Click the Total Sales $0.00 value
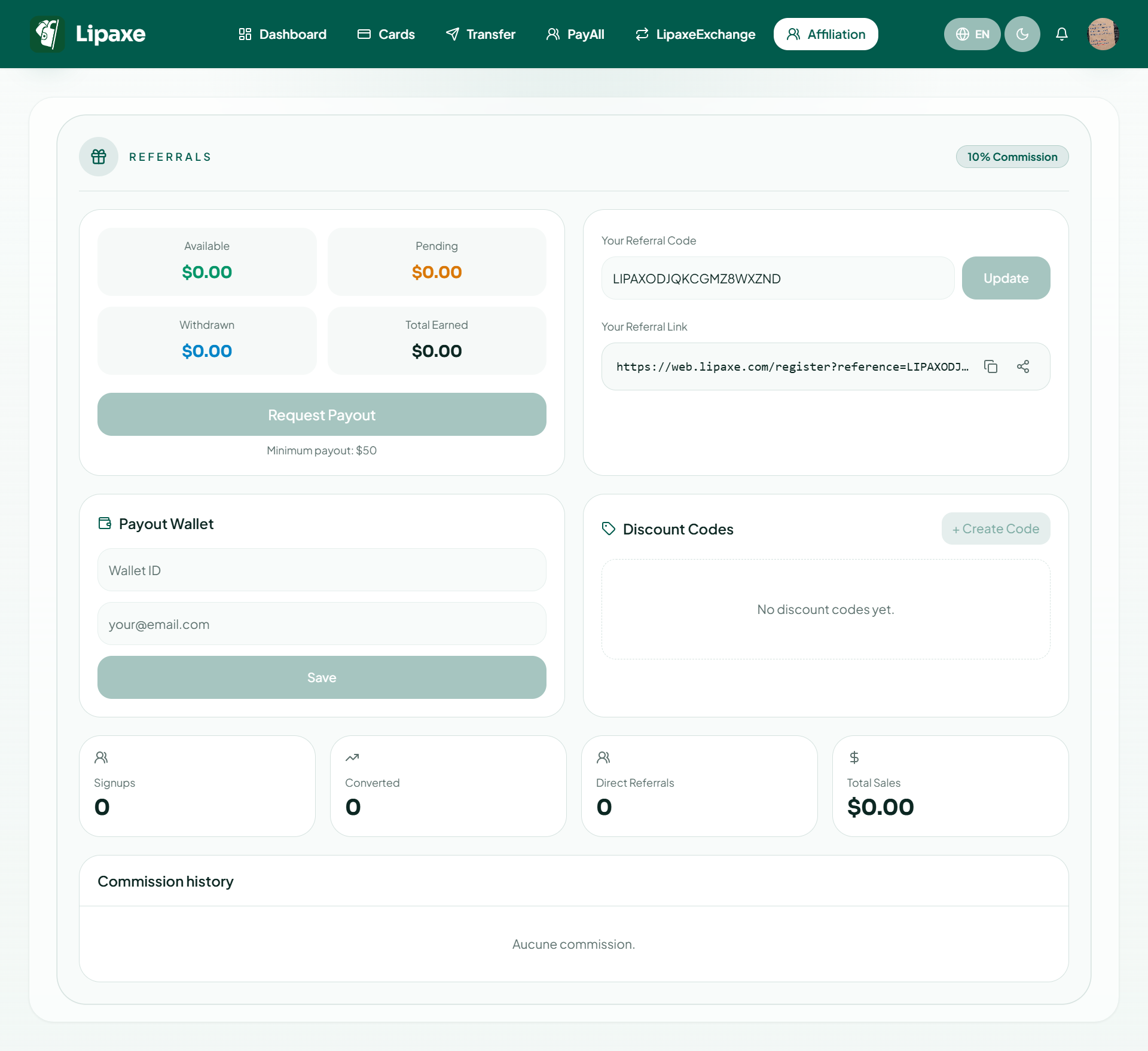Image resolution: width=1148 pixels, height=1051 pixels. 880,807
